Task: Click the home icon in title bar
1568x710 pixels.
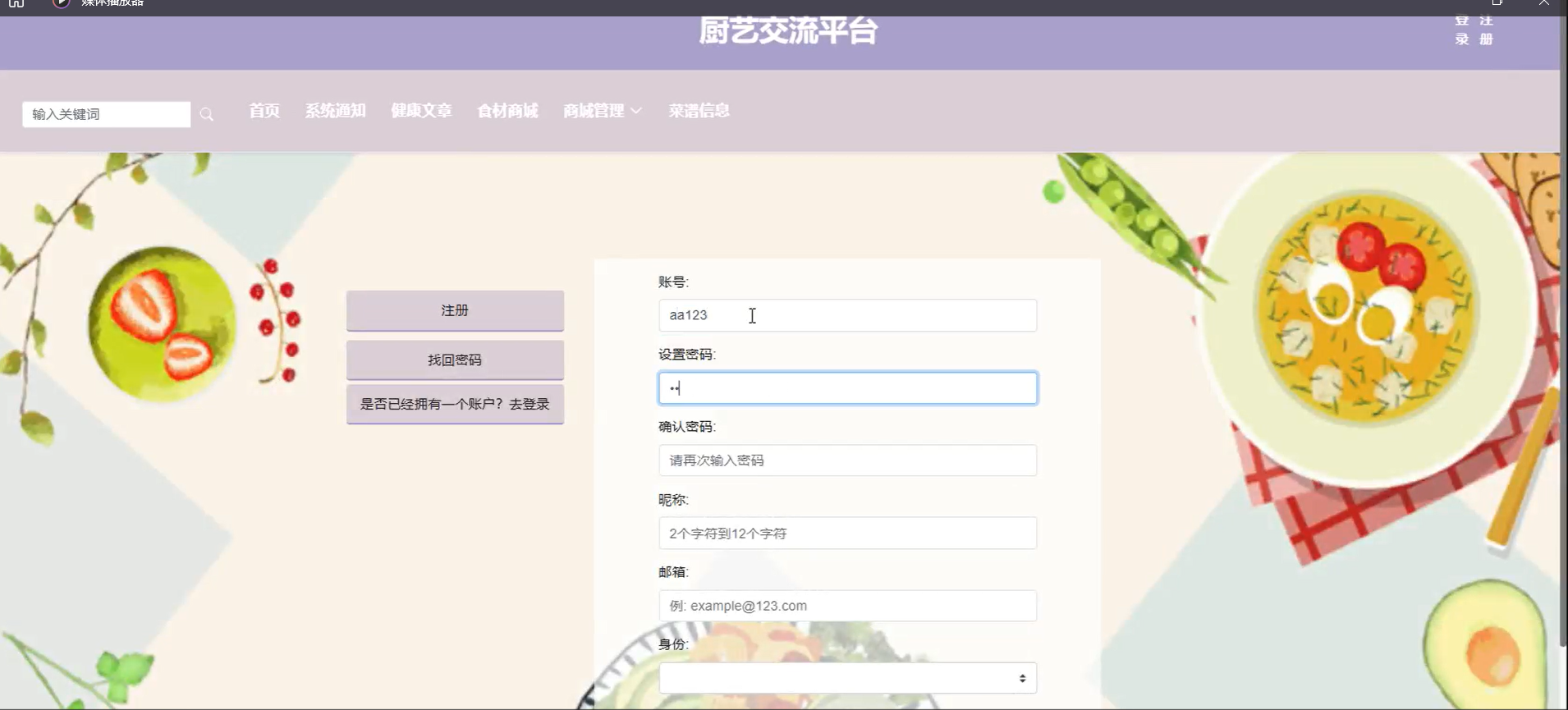Action: (x=16, y=3)
